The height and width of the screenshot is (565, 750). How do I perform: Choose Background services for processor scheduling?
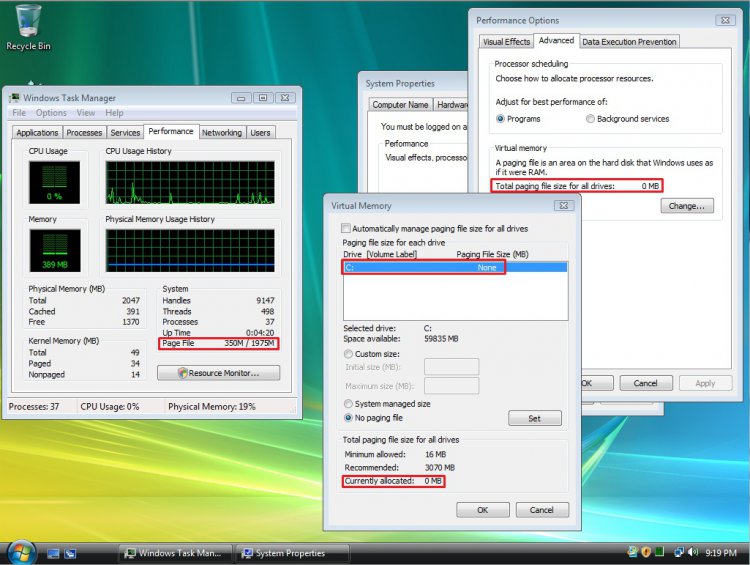[x=590, y=119]
